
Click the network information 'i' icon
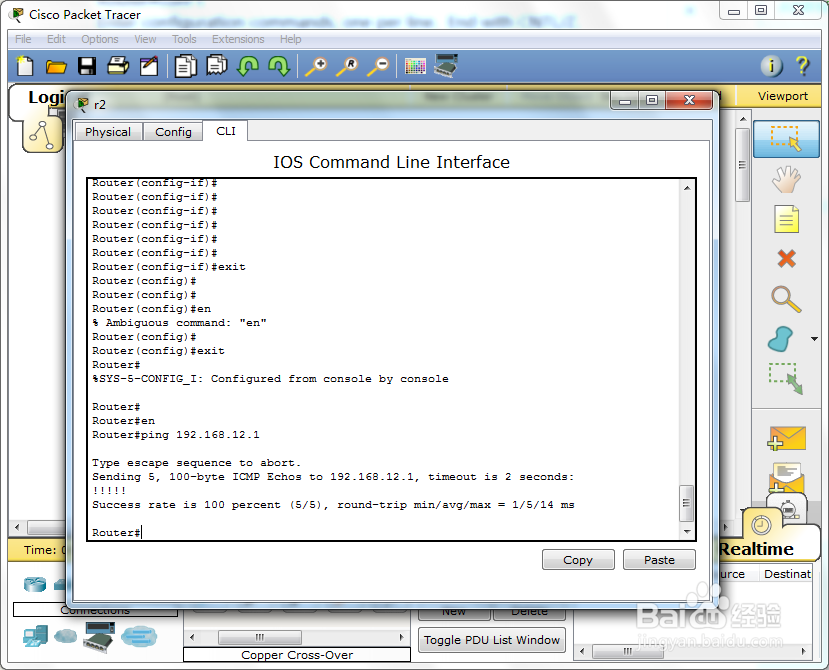(x=771, y=66)
